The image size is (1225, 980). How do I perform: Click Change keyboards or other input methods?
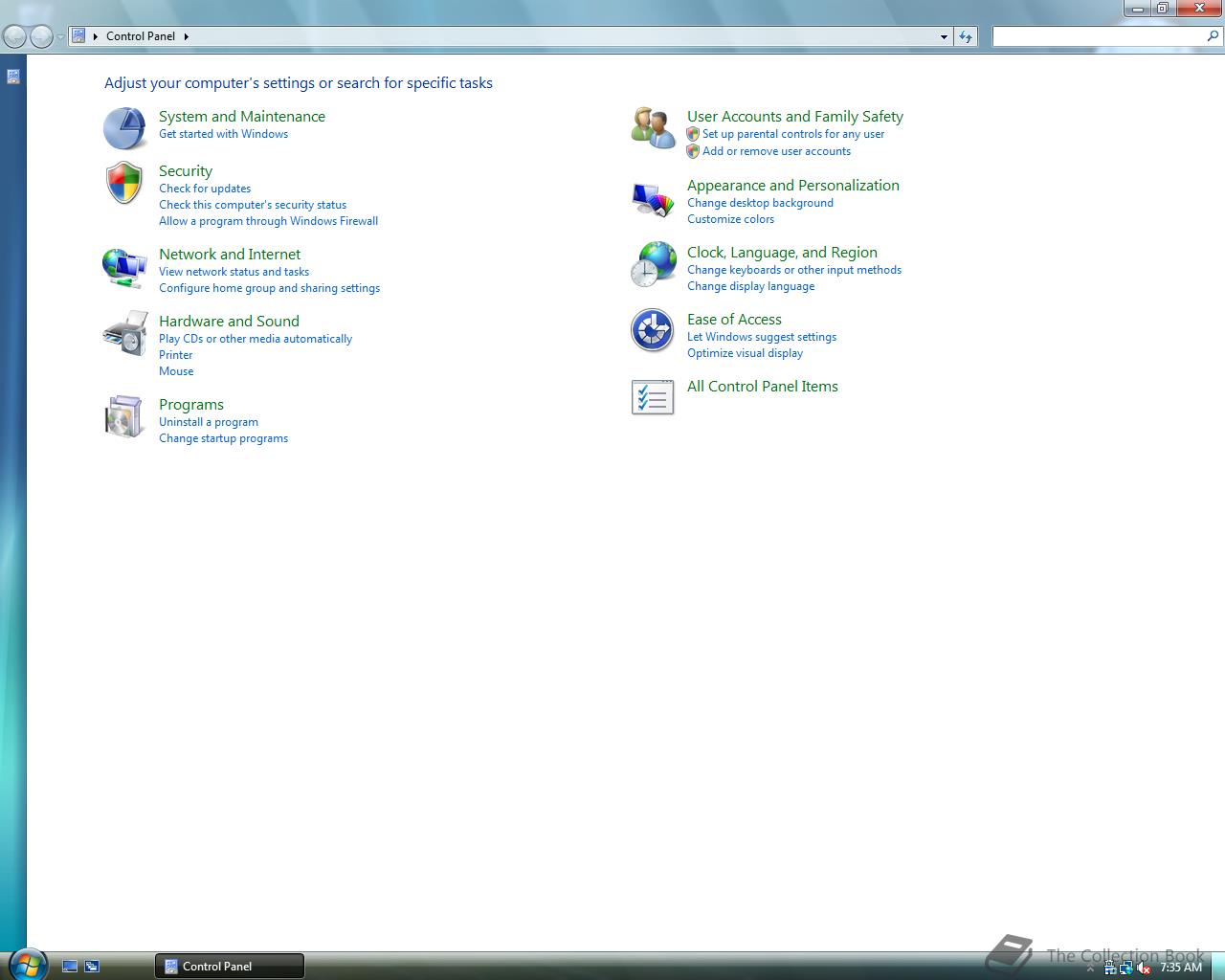click(794, 270)
